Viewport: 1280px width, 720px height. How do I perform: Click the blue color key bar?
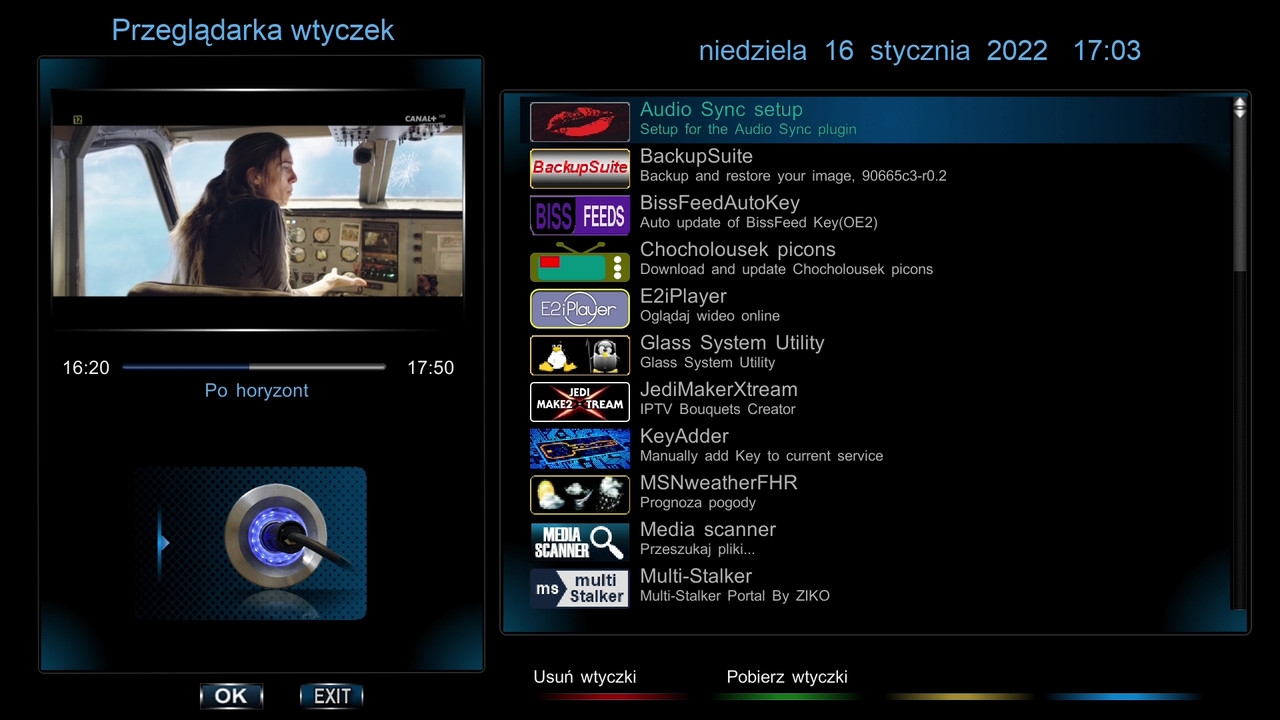point(1124,696)
